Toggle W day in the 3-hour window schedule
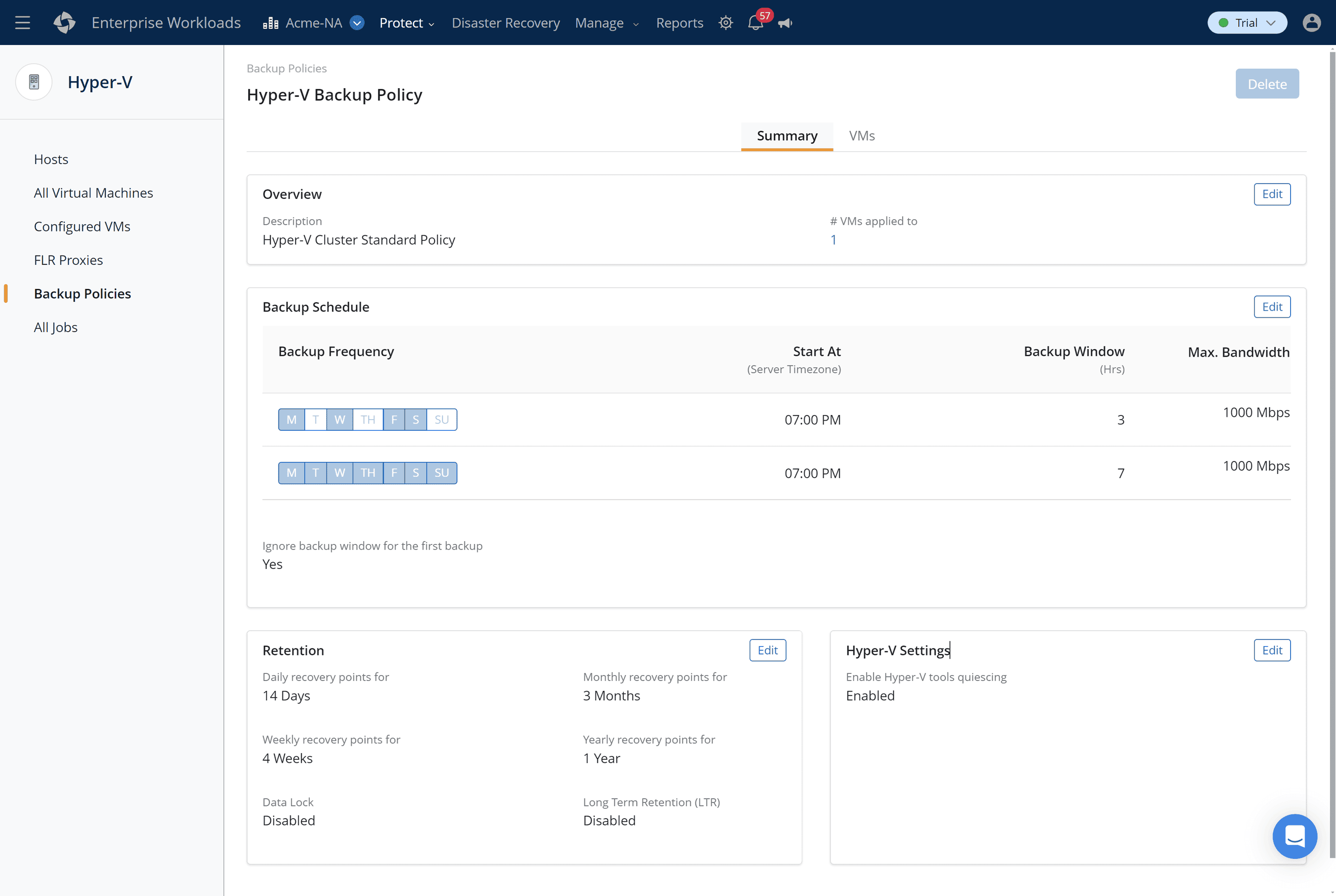 [x=340, y=419]
